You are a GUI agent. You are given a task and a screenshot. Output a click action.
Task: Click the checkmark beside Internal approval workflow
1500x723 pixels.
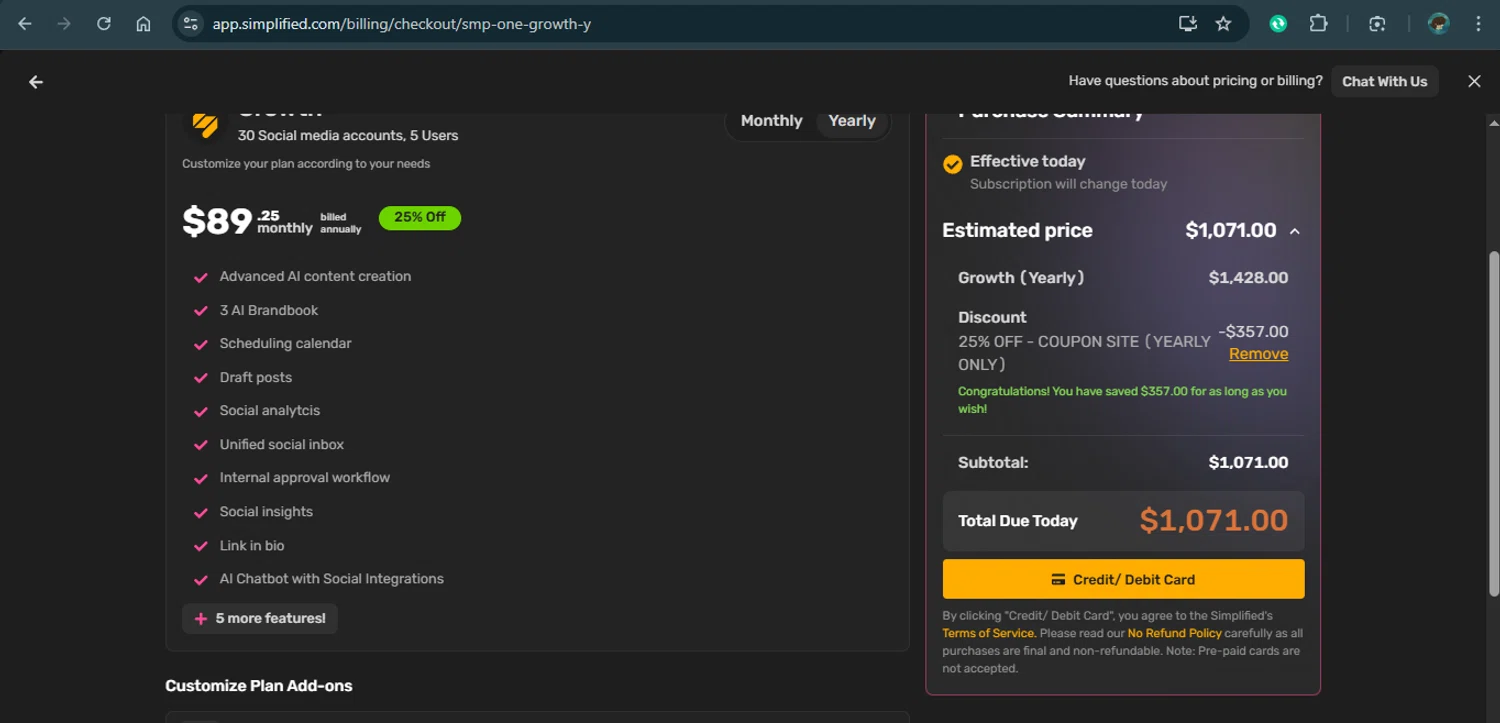(201, 478)
